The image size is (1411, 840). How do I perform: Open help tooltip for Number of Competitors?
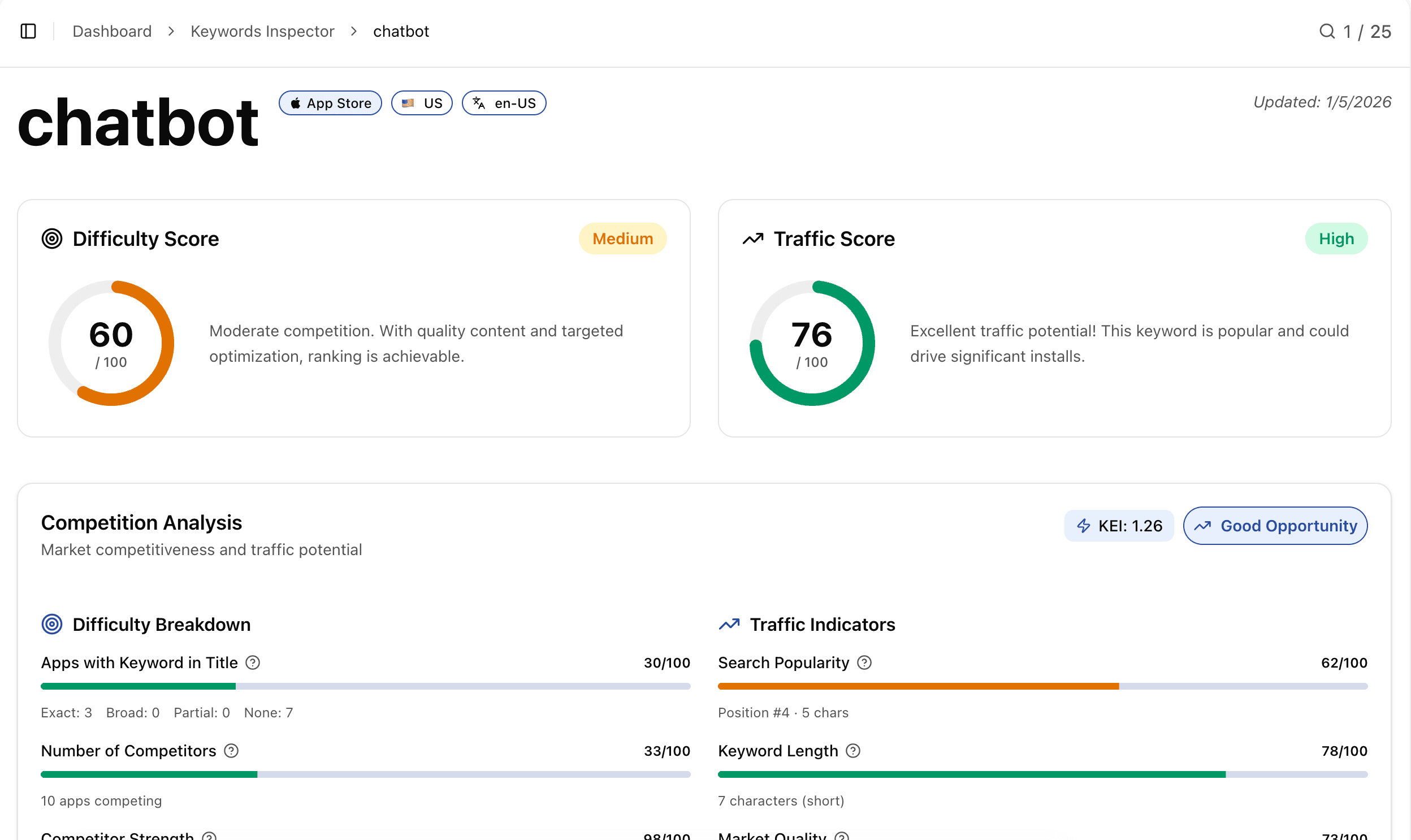point(231,751)
